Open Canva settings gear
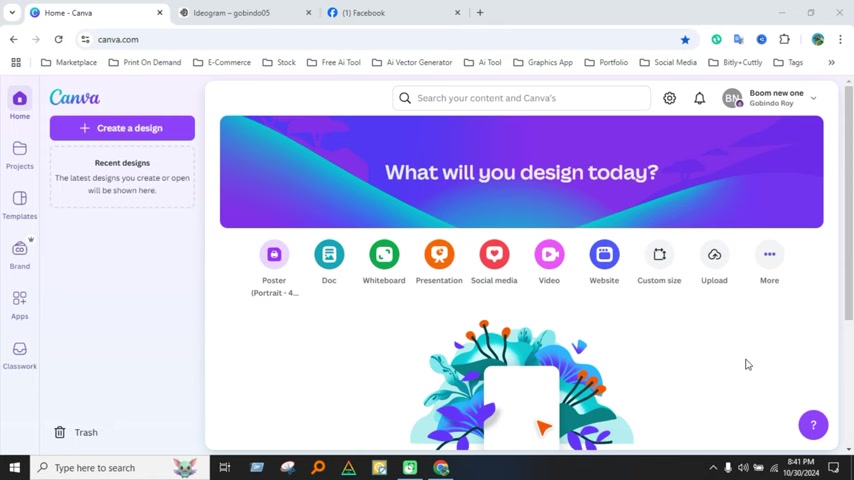 point(669,98)
